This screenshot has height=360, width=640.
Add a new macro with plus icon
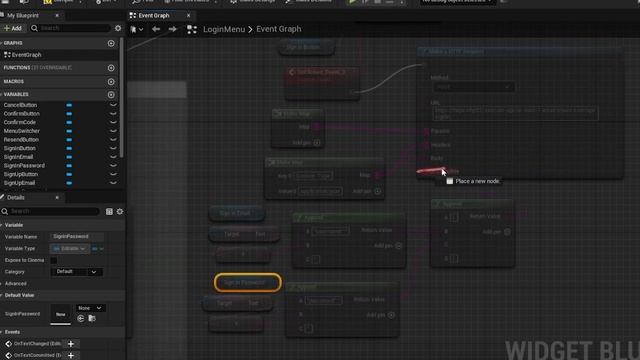click(111, 82)
